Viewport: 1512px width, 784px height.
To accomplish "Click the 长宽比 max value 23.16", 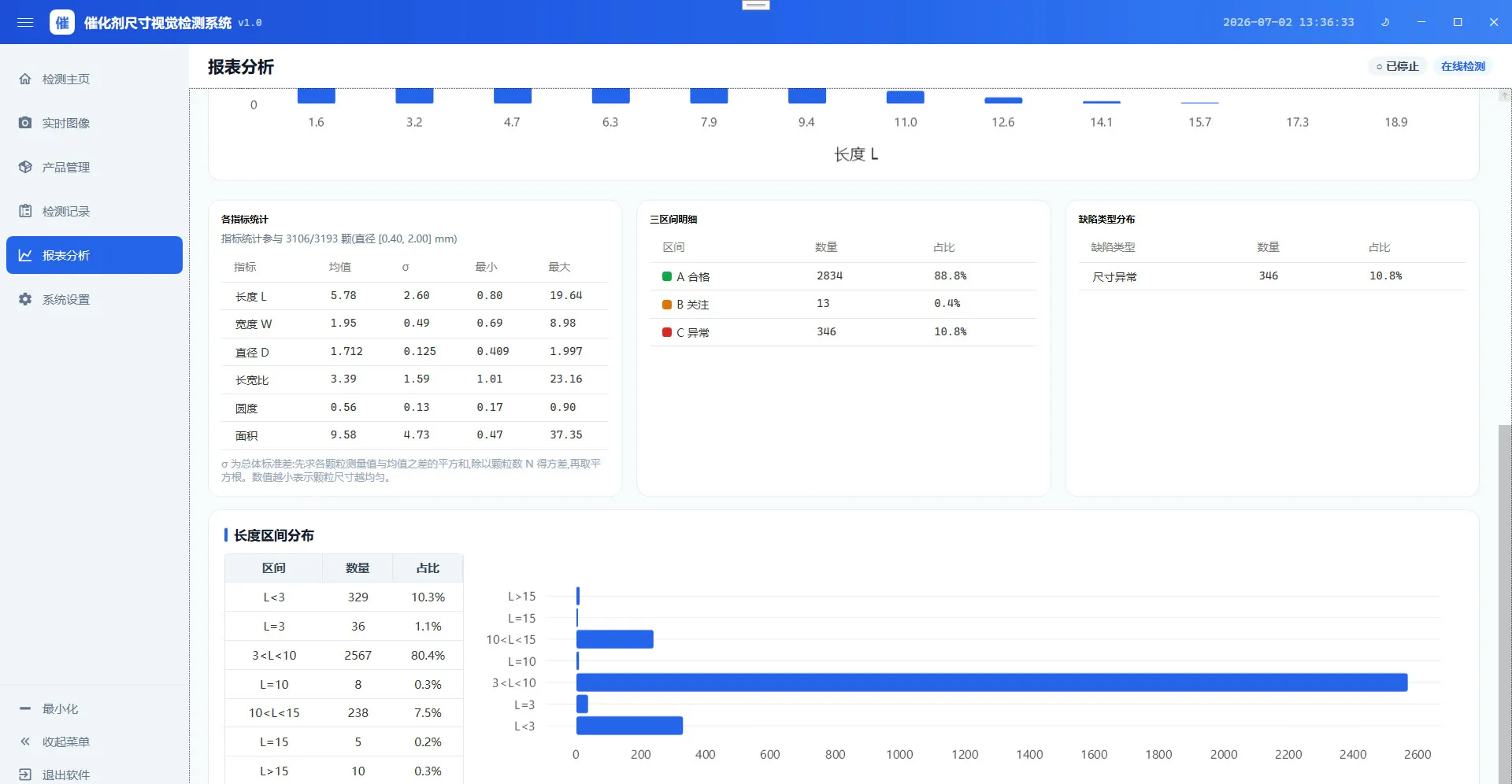I will point(565,379).
